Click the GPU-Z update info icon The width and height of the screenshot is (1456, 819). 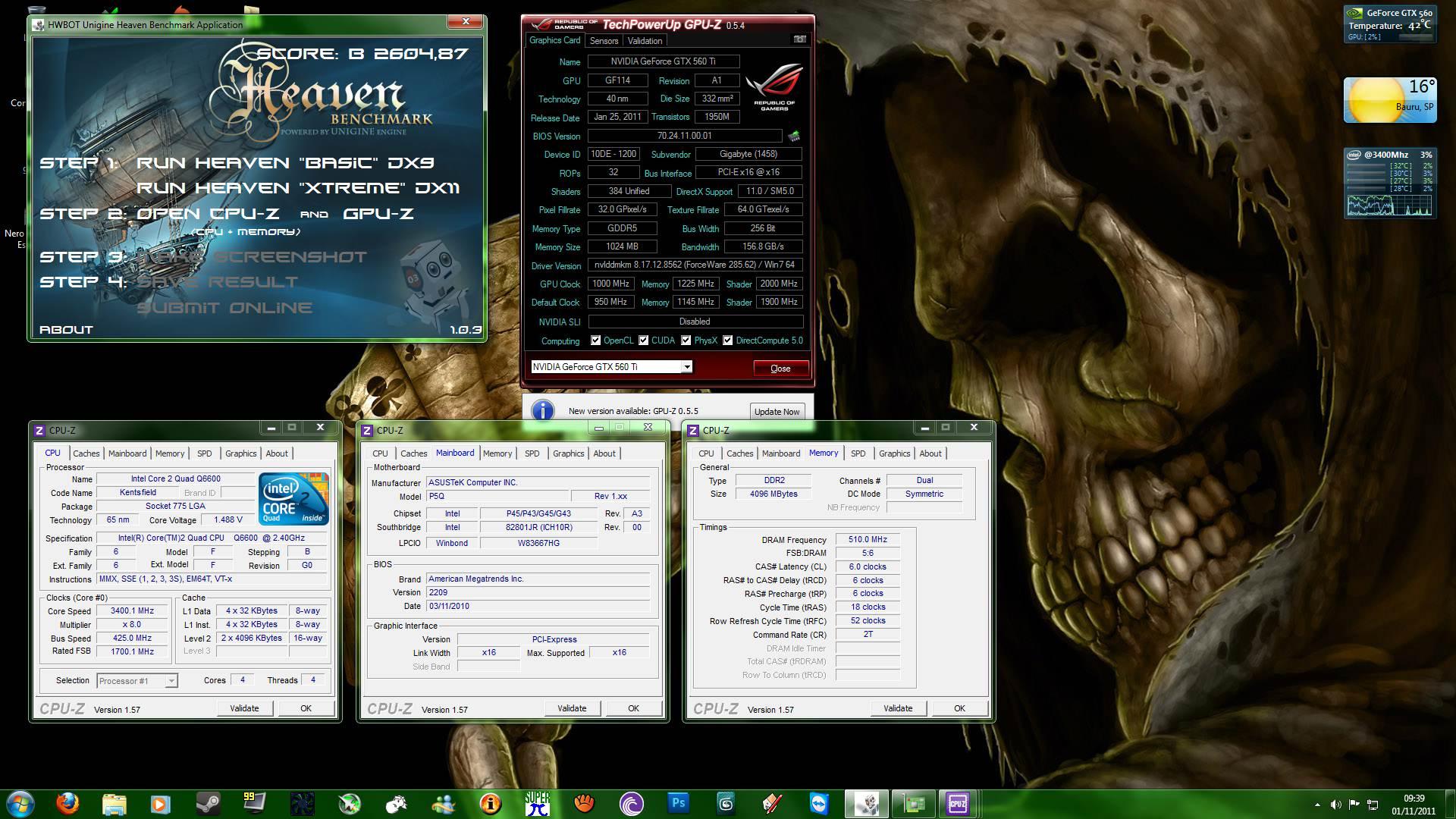coord(542,410)
